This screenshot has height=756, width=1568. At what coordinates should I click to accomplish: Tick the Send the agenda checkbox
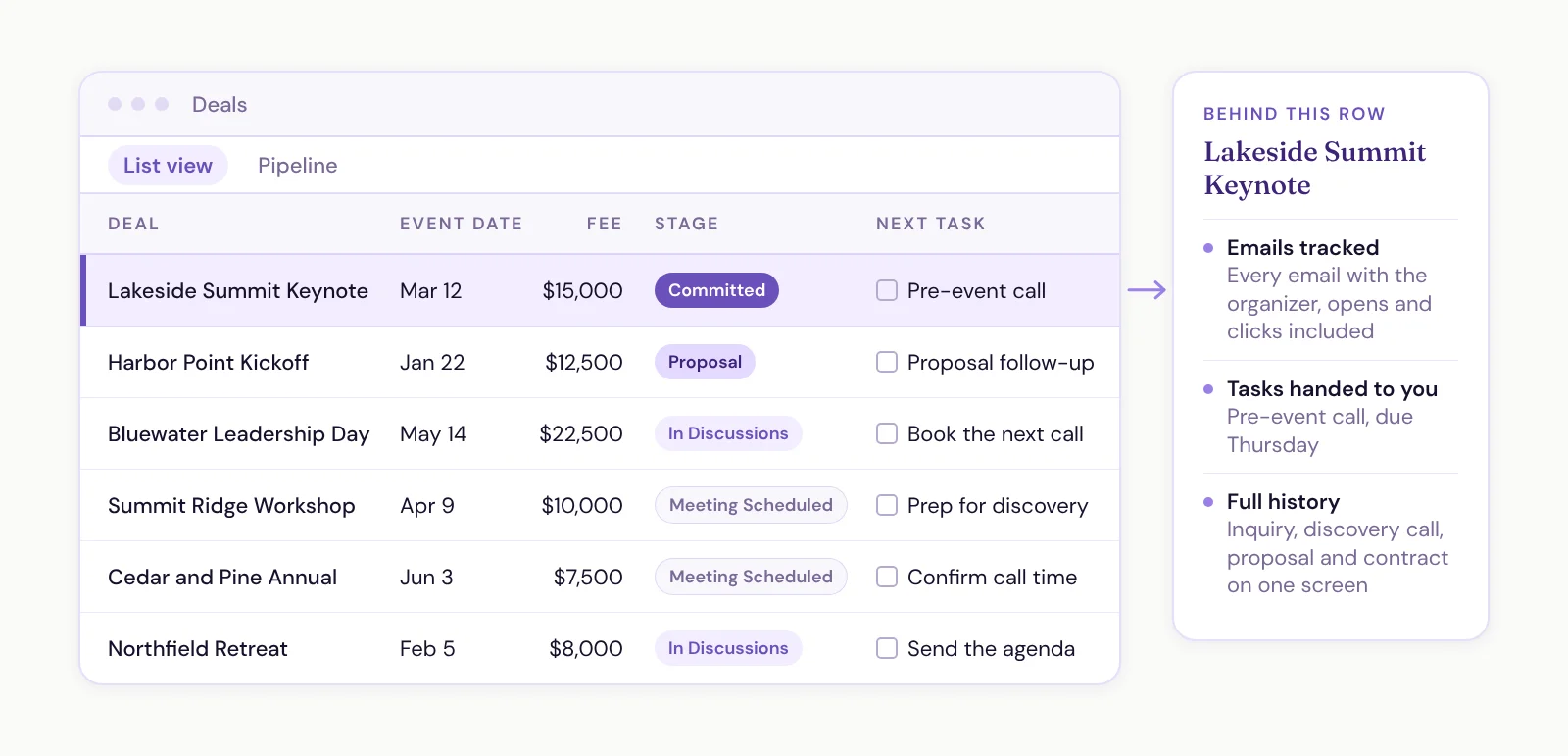click(887, 648)
